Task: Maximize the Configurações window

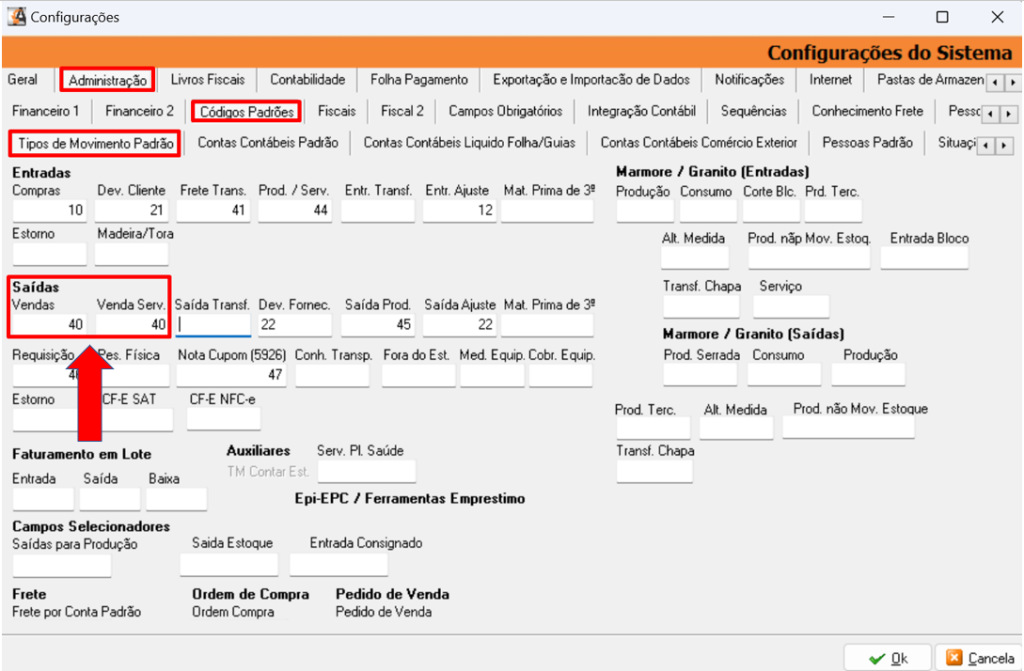Action: [942, 17]
